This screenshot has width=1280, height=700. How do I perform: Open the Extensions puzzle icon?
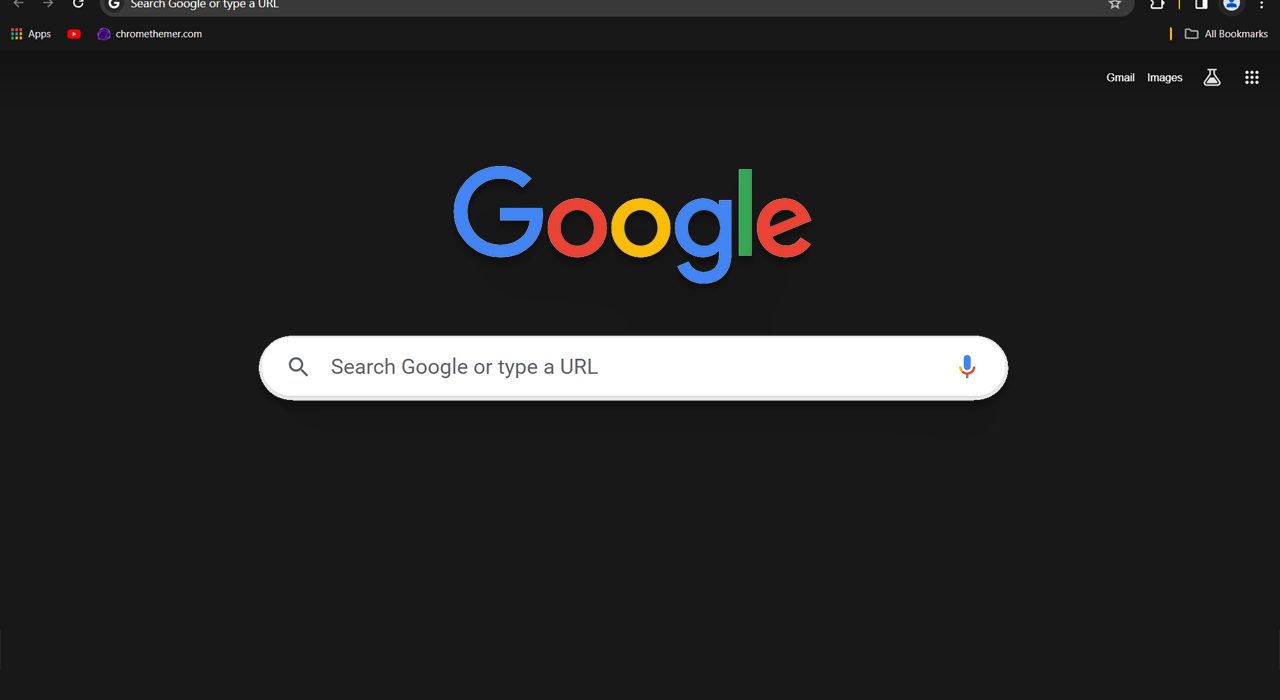click(x=1157, y=4)
